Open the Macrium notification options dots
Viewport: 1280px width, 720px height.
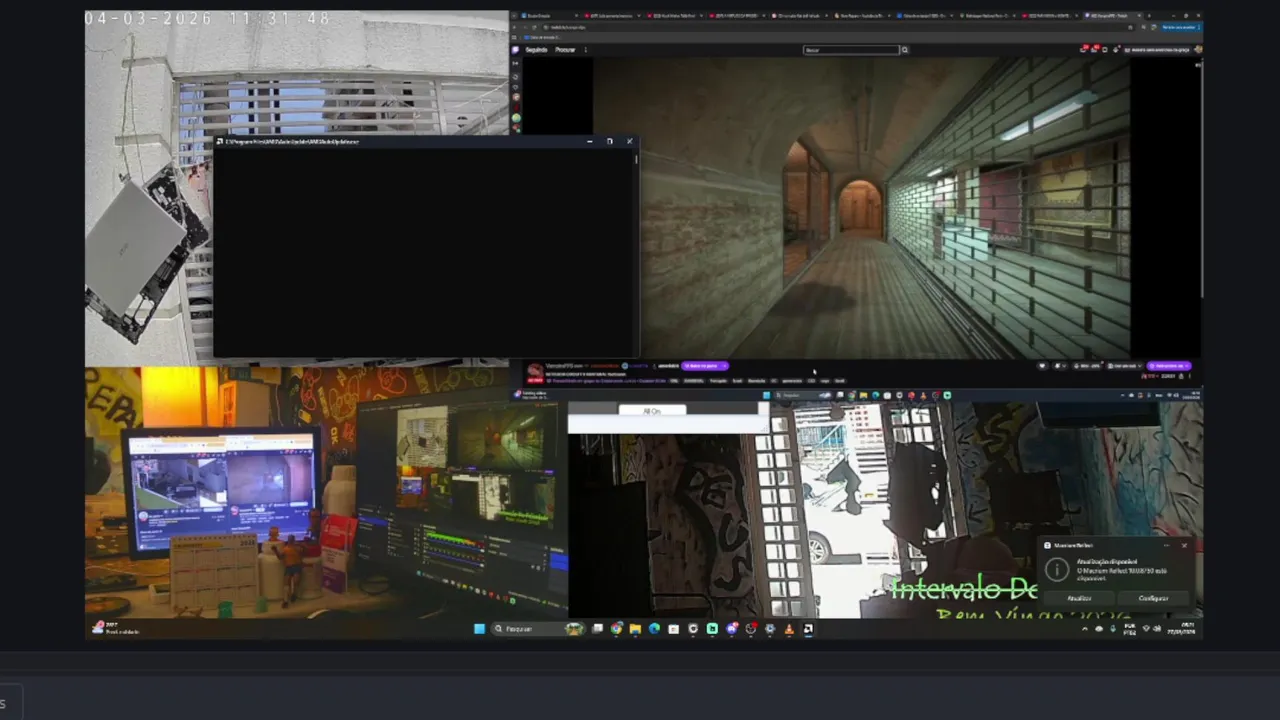[1167, 545]
